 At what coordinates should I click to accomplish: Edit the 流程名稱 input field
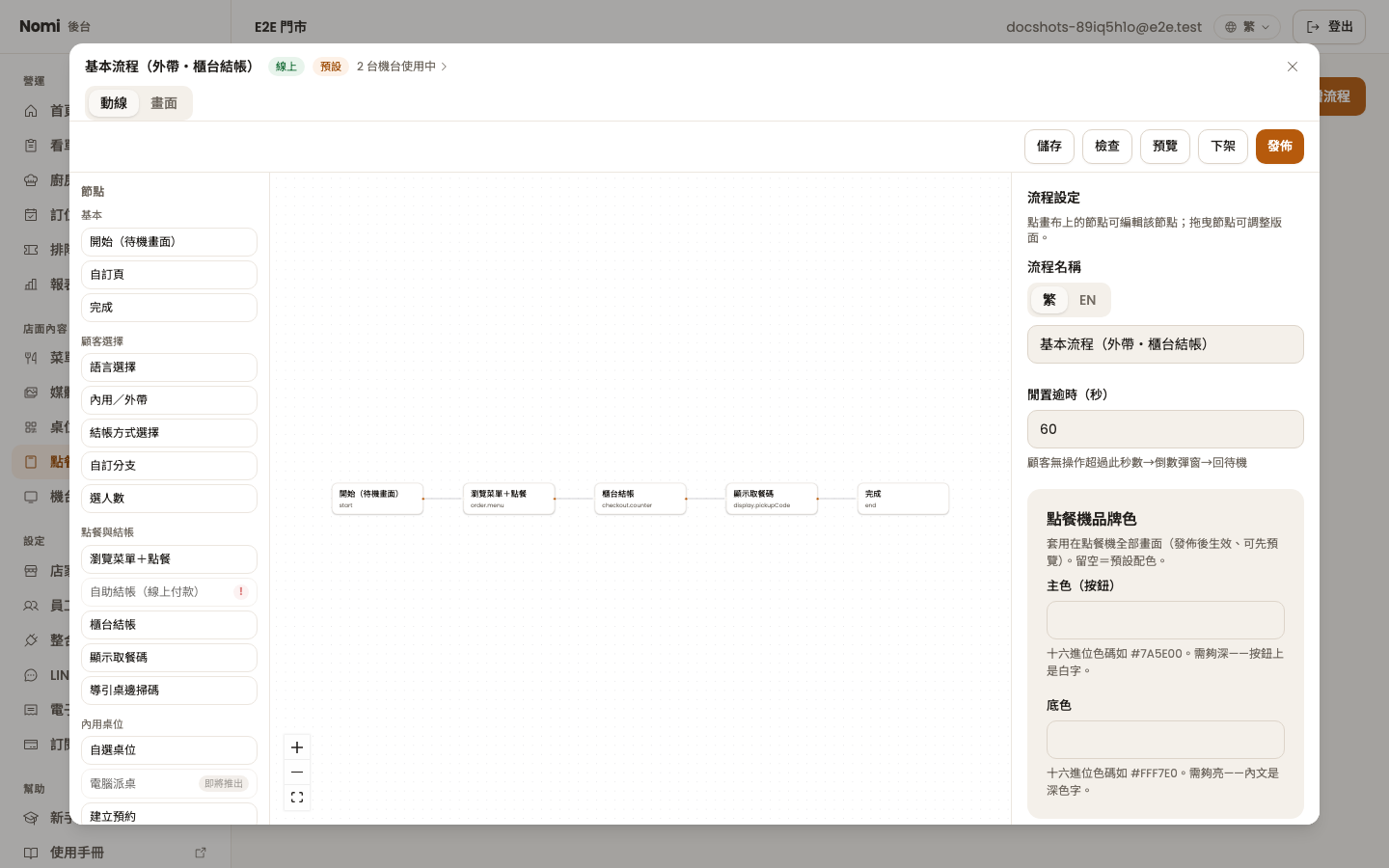coord(1165,344)
